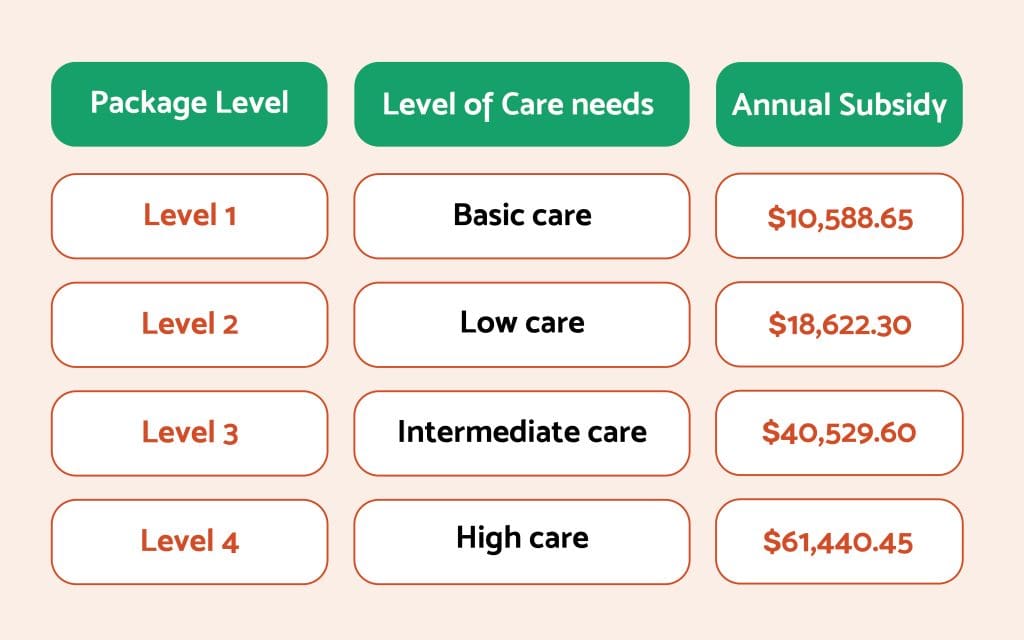Screen dimensions: 1024x640
Task: Click the word Subsidy in header
Action: (x=892, y=106)
